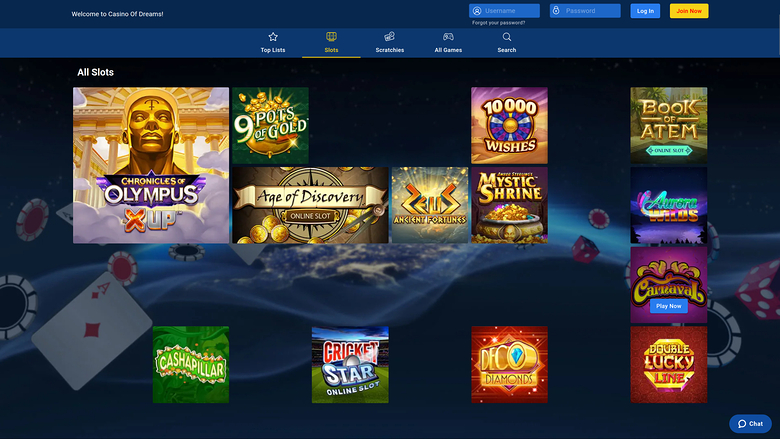The image size is (780, 439).
Task: Select the Slots tab label
Action: pyautogui.click(x=331, y=50)
